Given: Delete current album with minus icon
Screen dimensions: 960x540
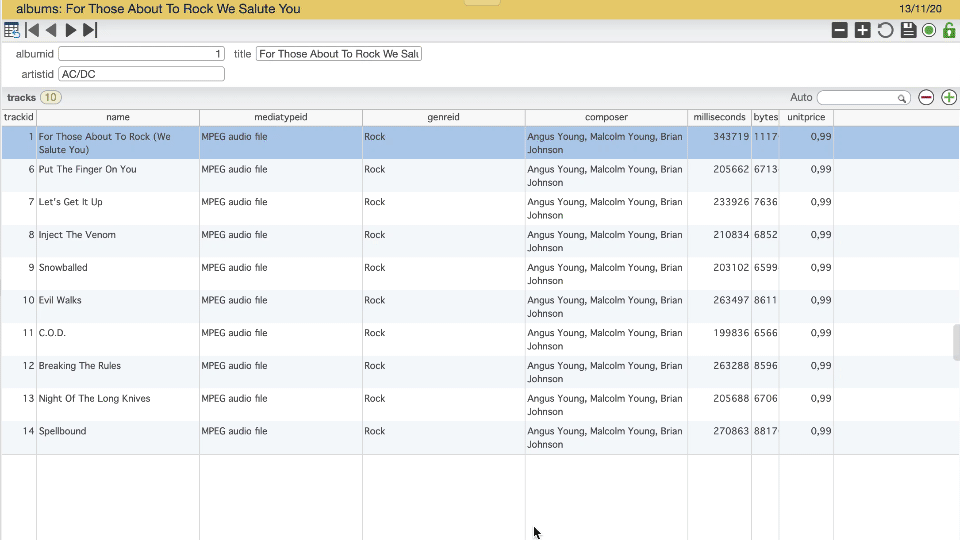Looking at the screenshot, I should pos(839,30).
